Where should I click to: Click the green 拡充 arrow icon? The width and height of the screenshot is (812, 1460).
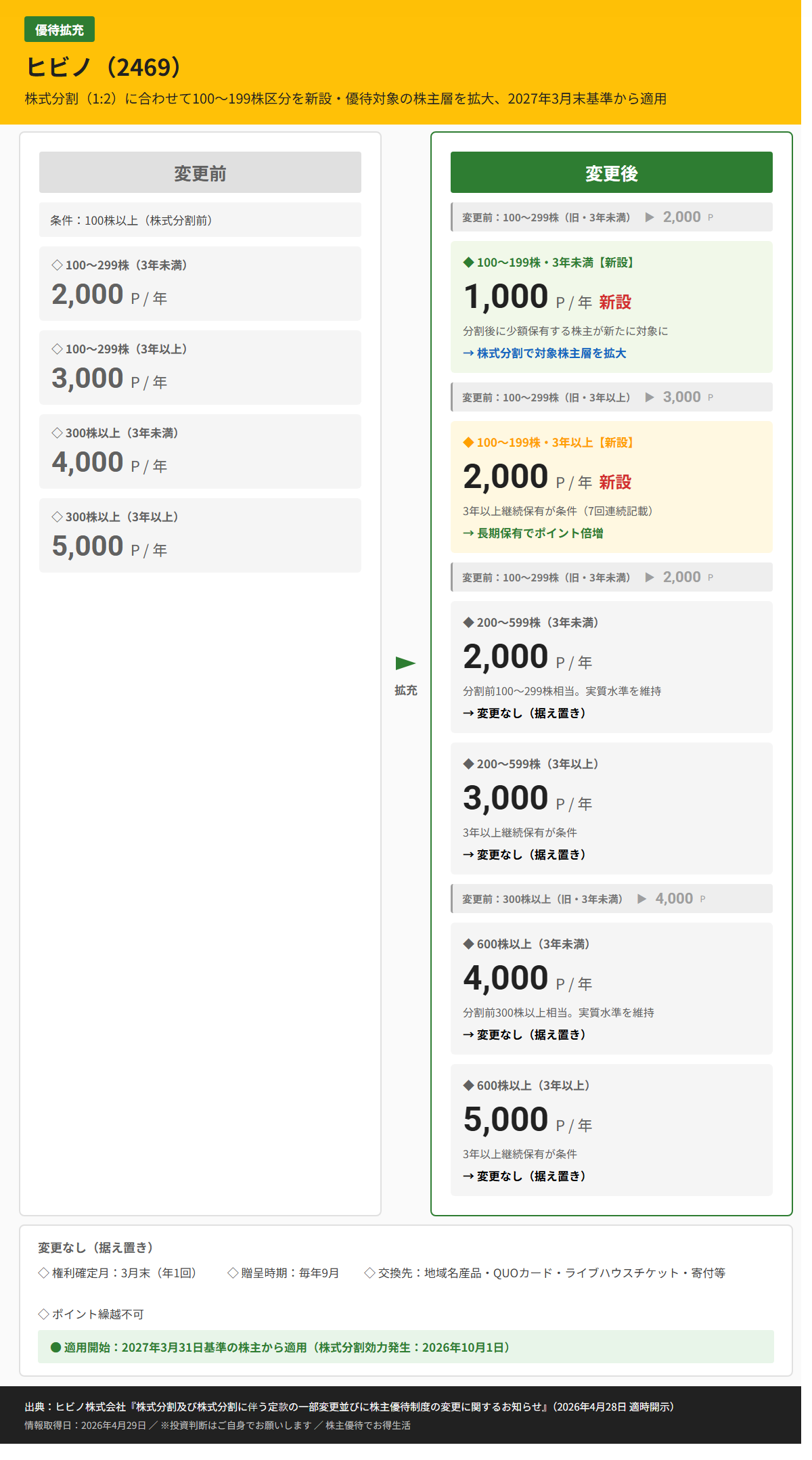coord(405,663)
